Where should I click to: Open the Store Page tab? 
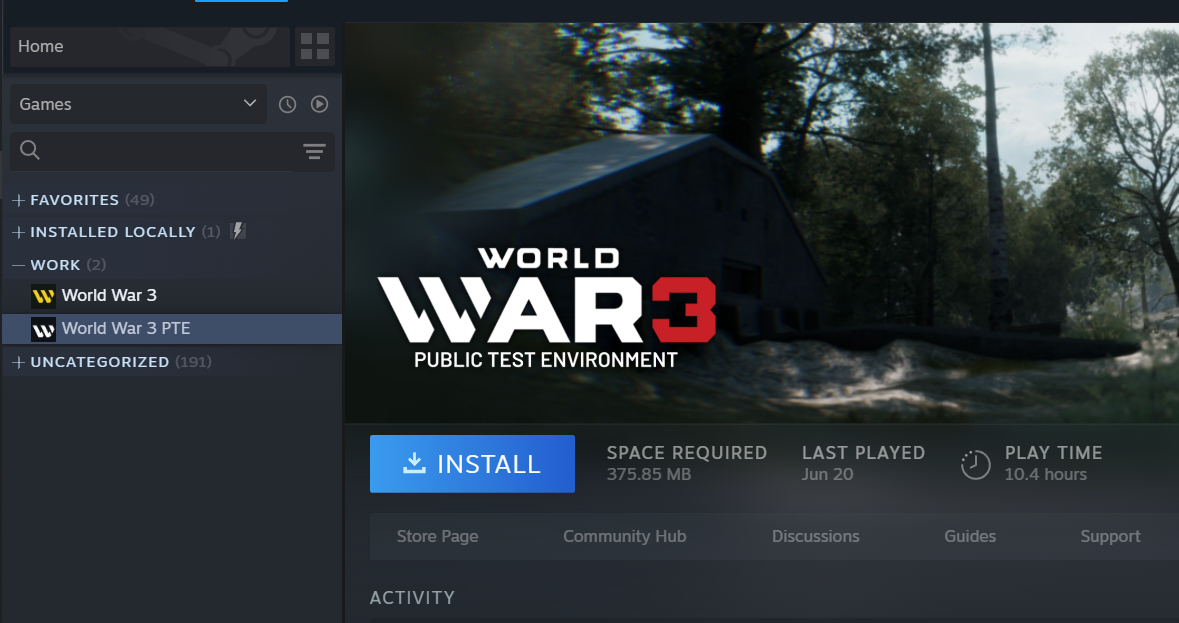(438, 537)
